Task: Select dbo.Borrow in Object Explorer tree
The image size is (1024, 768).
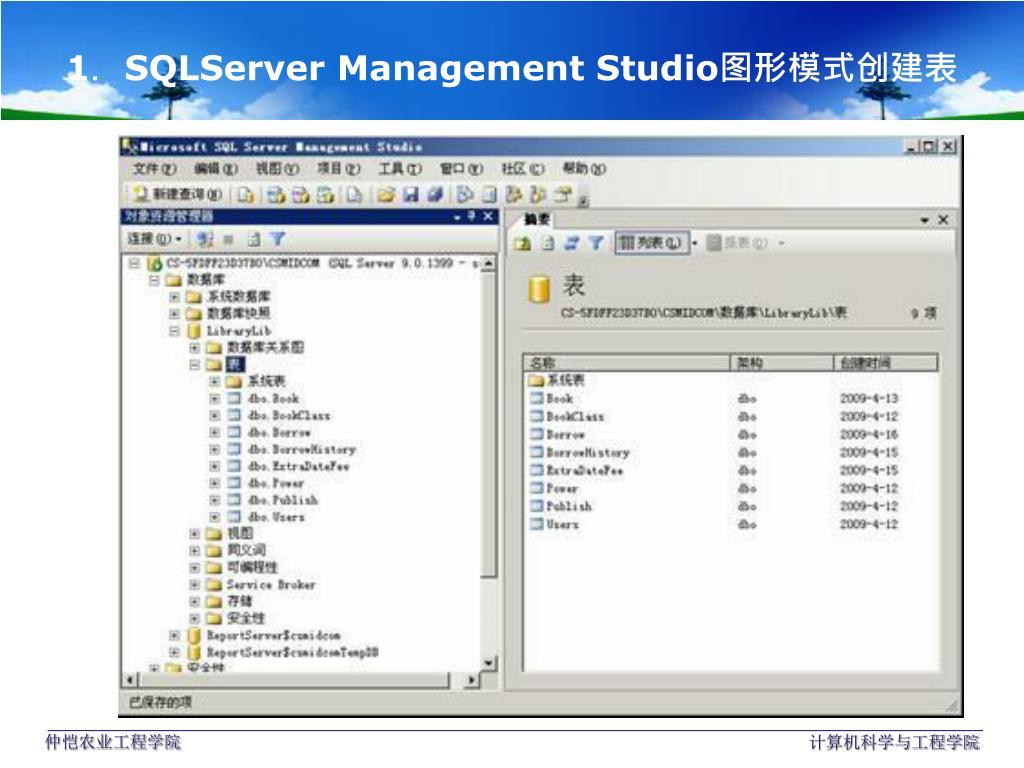Action: coord(279,432)
